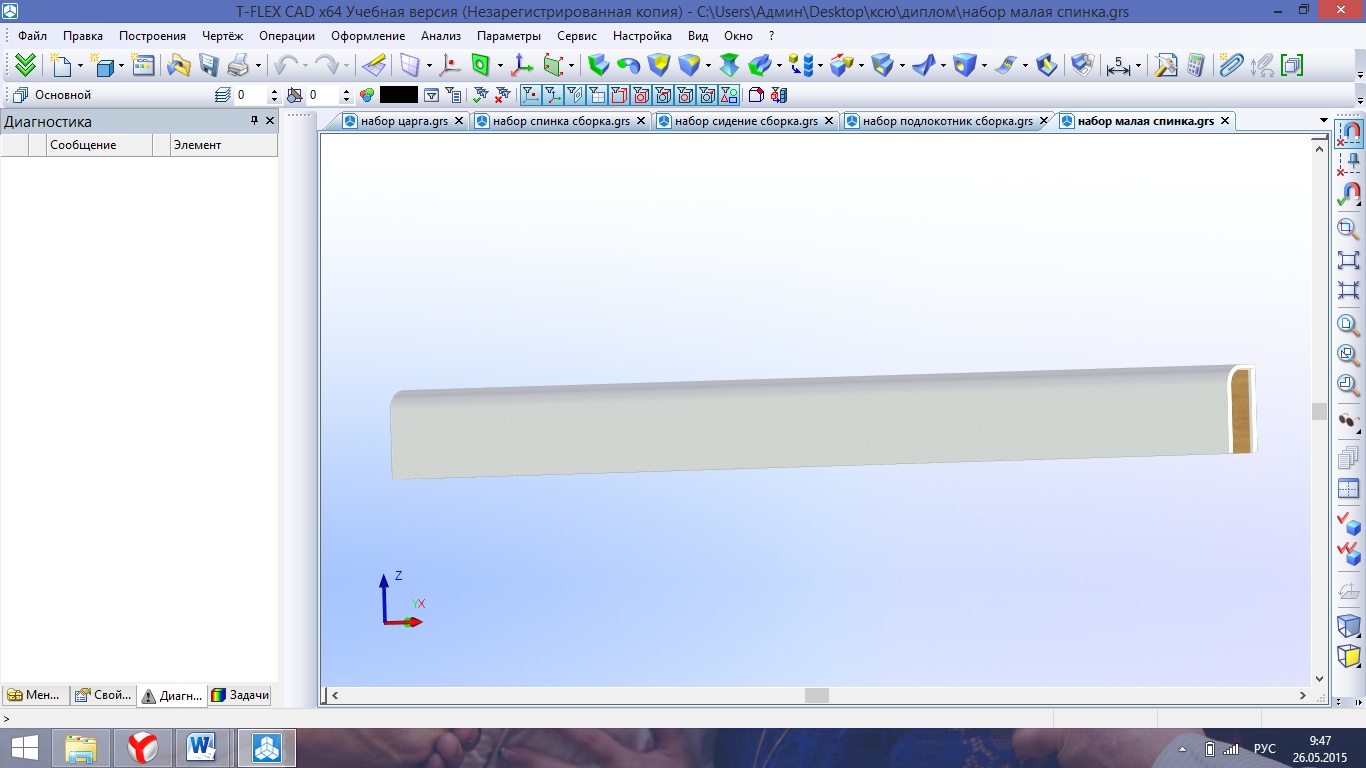Image resolution: width=1366 pixels, height=768 pixels.
Task: Choose the 3D node construction icon
Action: (x=450, y=65)
